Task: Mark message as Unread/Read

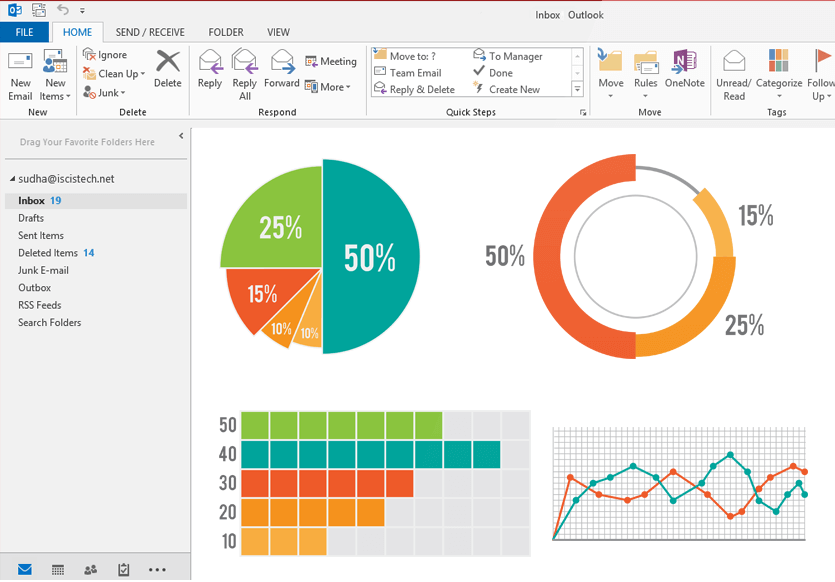Action: point(734,74)
